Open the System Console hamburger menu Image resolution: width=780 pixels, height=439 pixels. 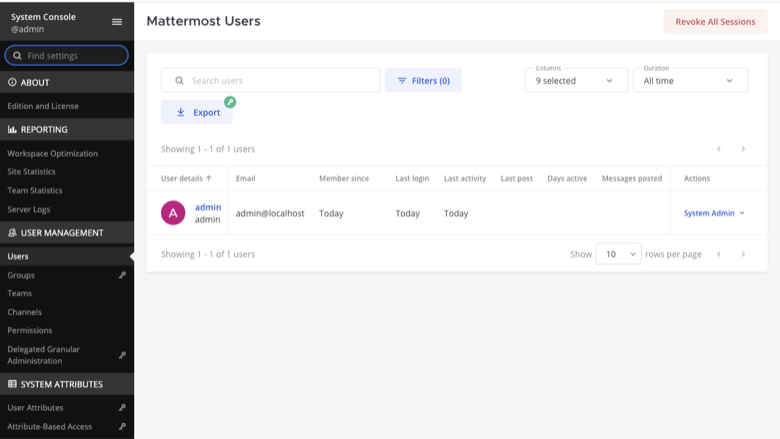(x=117, y=22)
